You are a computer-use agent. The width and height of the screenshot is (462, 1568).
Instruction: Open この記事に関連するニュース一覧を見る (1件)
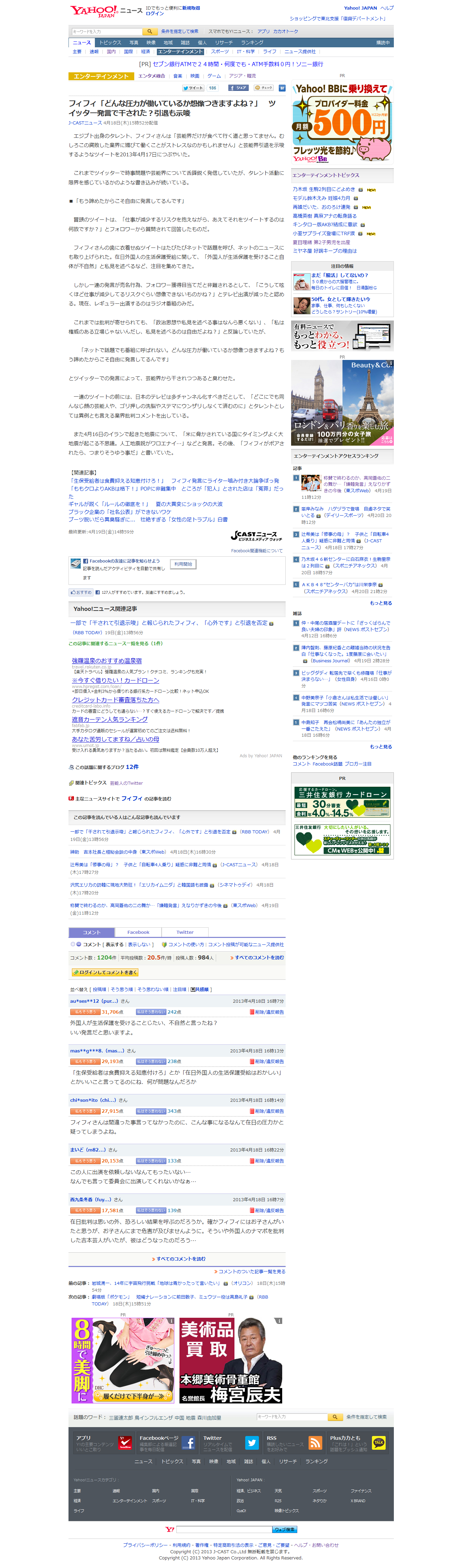(115, 643)
